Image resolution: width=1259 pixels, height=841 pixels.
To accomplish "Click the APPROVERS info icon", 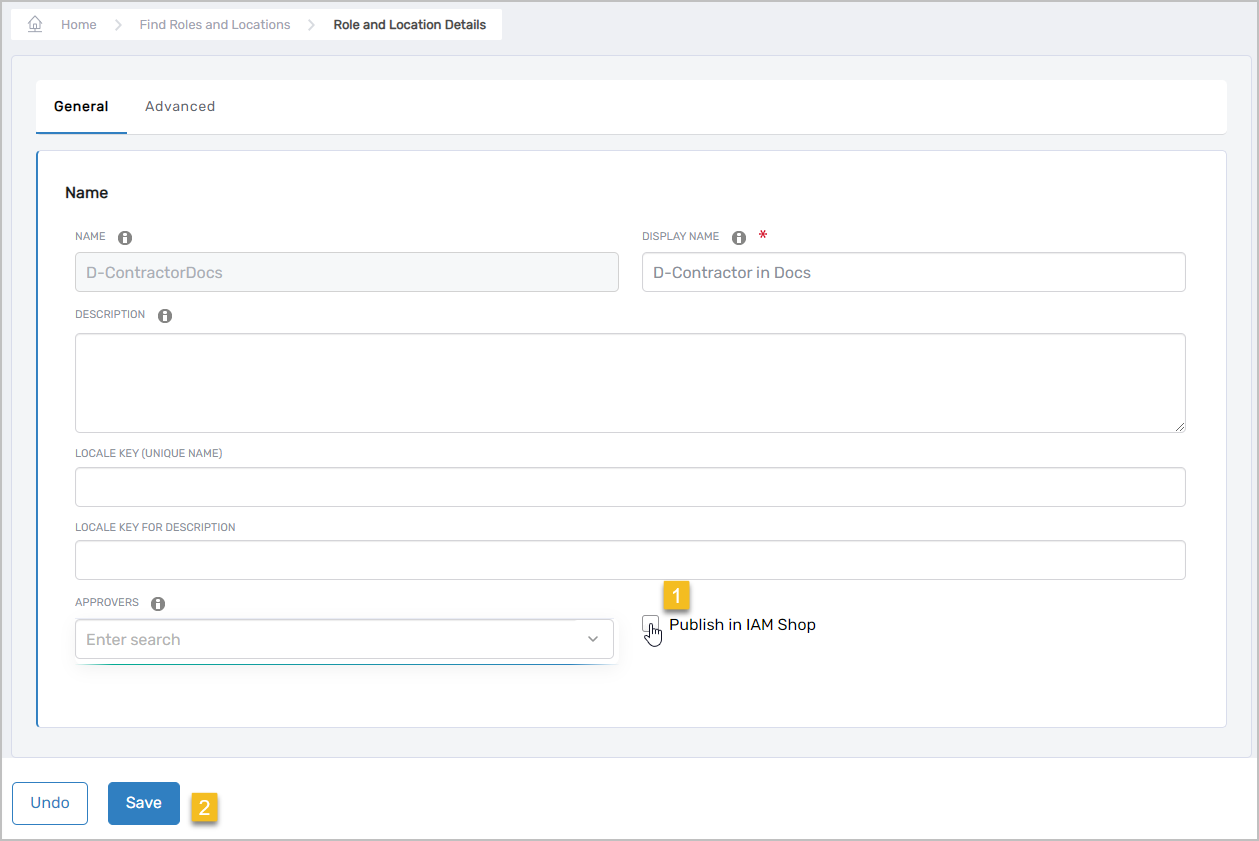I will (158, 604).
